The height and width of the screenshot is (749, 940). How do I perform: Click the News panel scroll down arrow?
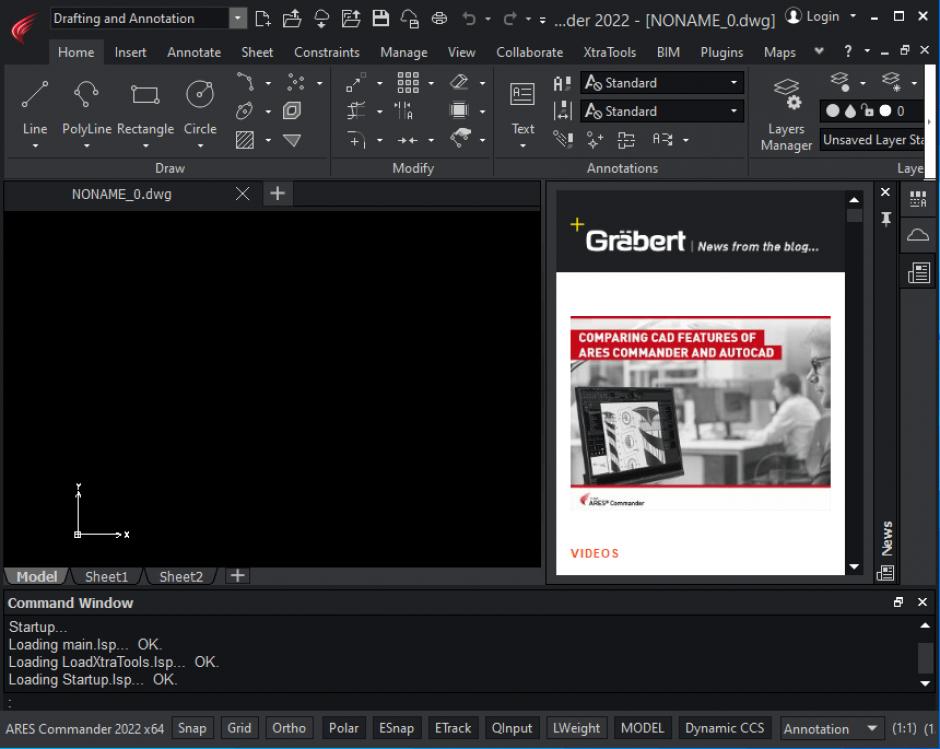(854, 567)
